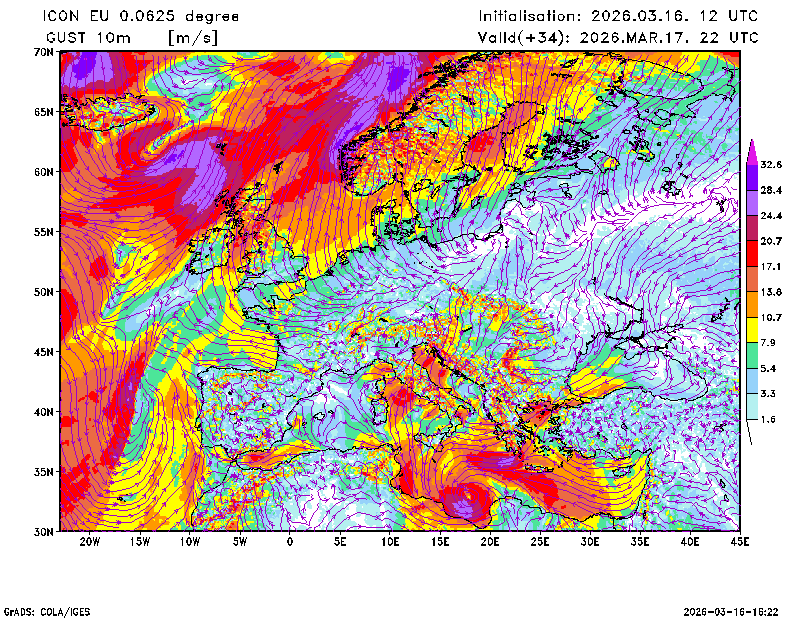This screenshot has width=800, height=618.
Task: Click the yellow legend swatch above 7.9
Action: click(750, 330)
